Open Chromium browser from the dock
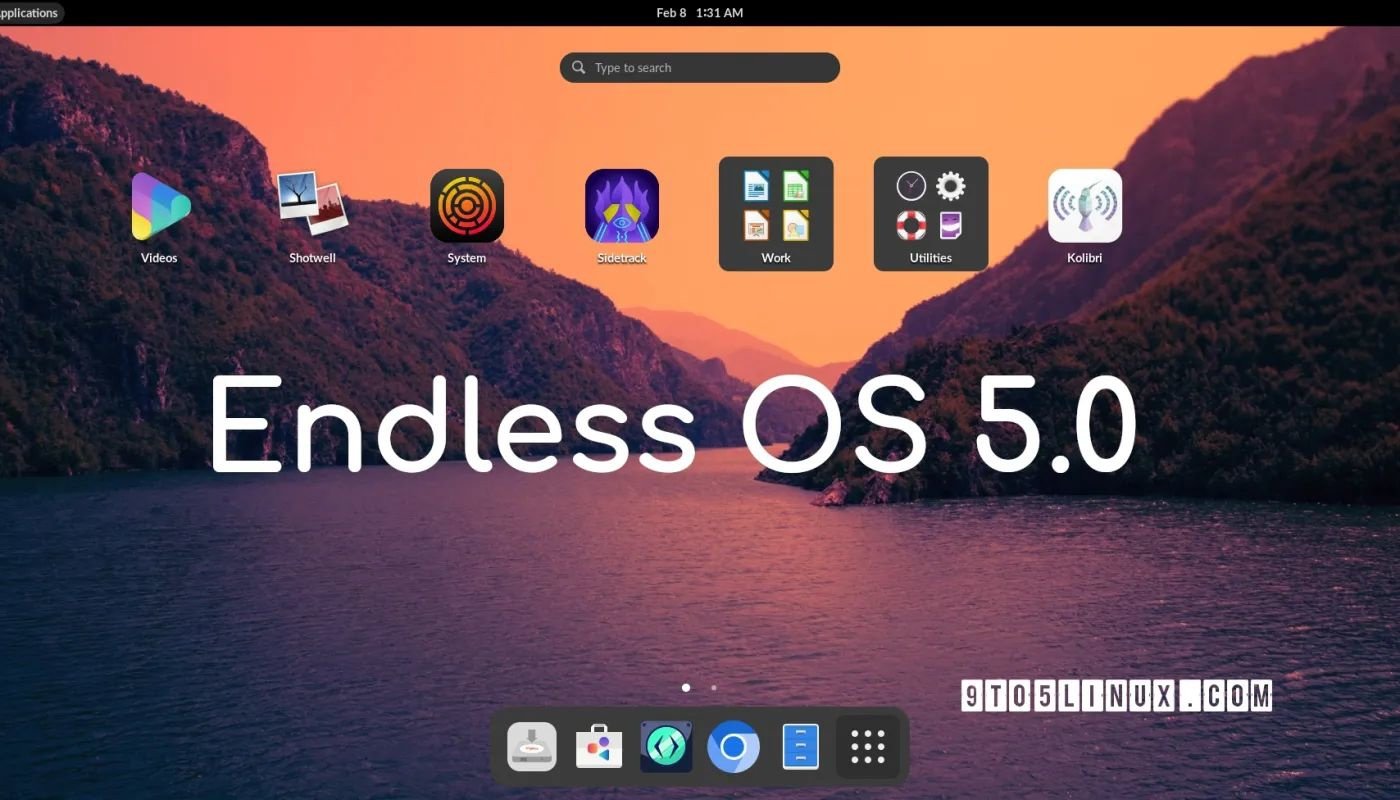 (733, 746)
